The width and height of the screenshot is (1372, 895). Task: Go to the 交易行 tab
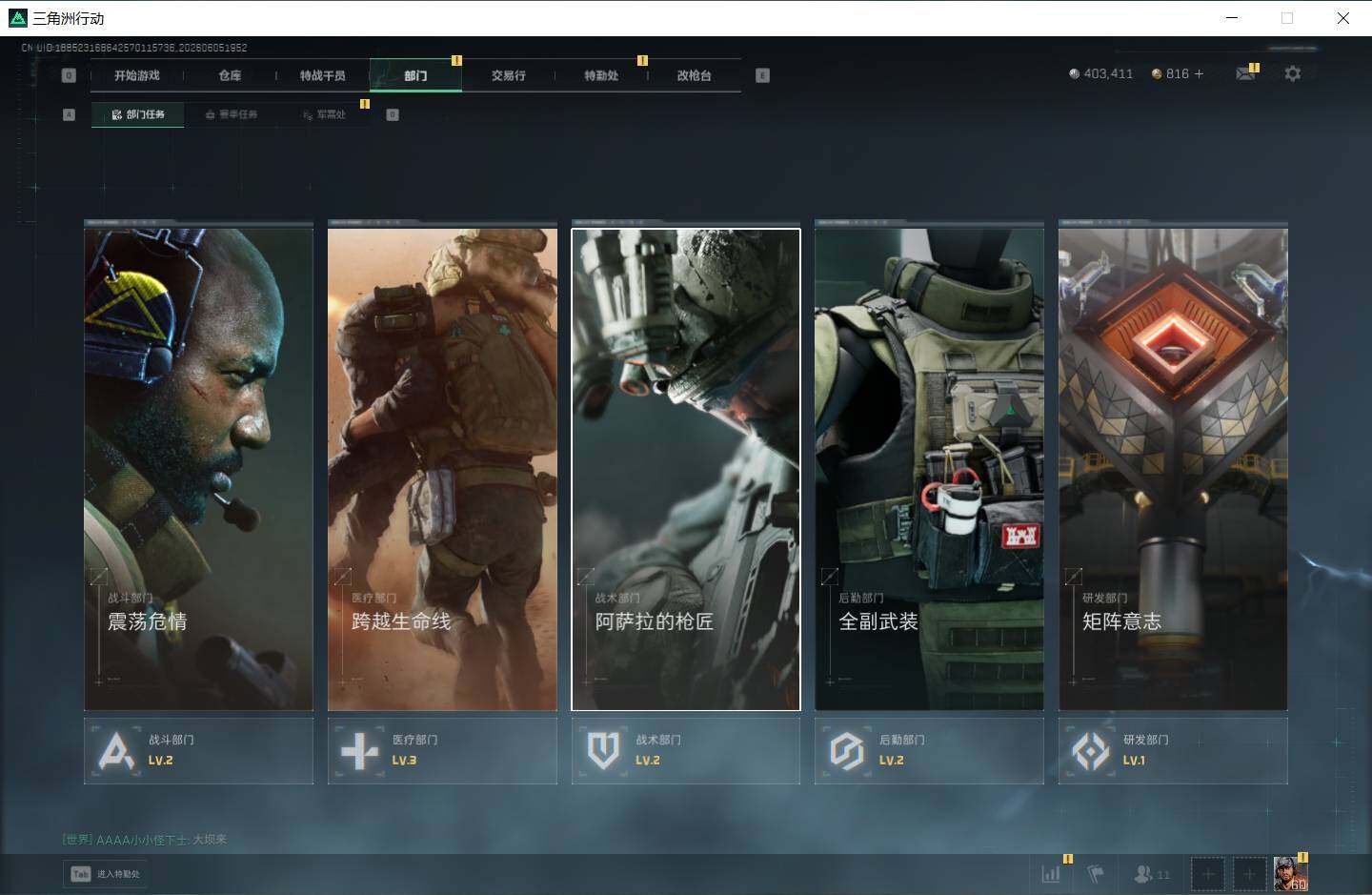[x=508, y=75]
